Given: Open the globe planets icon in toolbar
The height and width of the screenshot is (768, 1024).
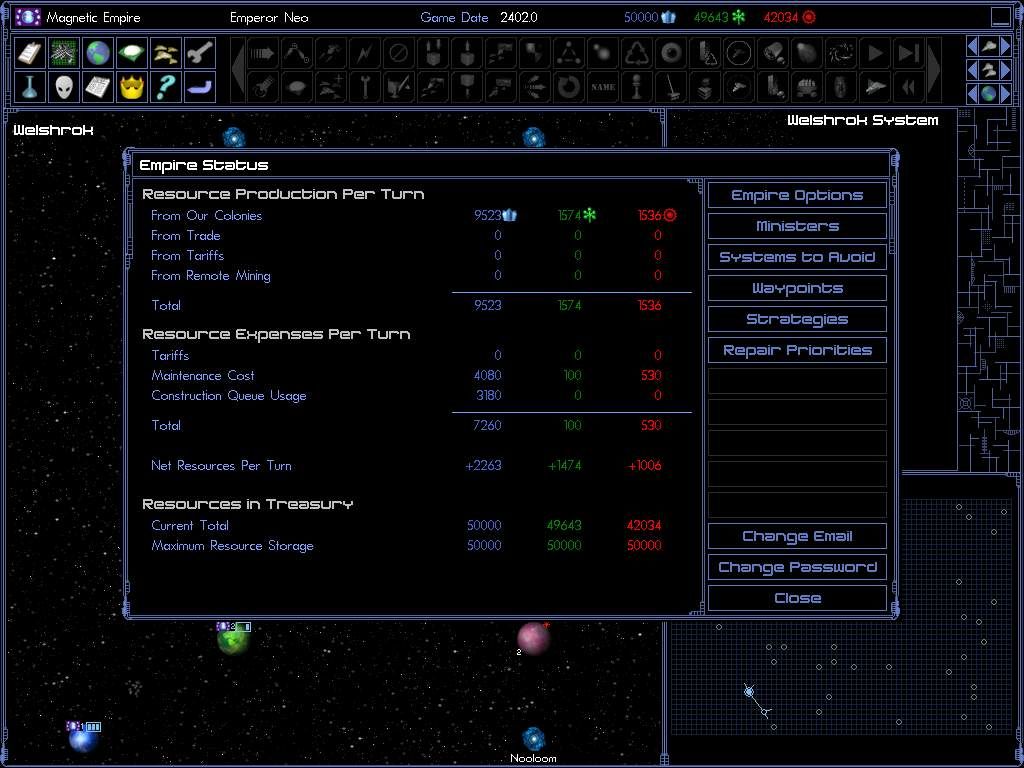Looking at the screenshot, I should point(98,53).
